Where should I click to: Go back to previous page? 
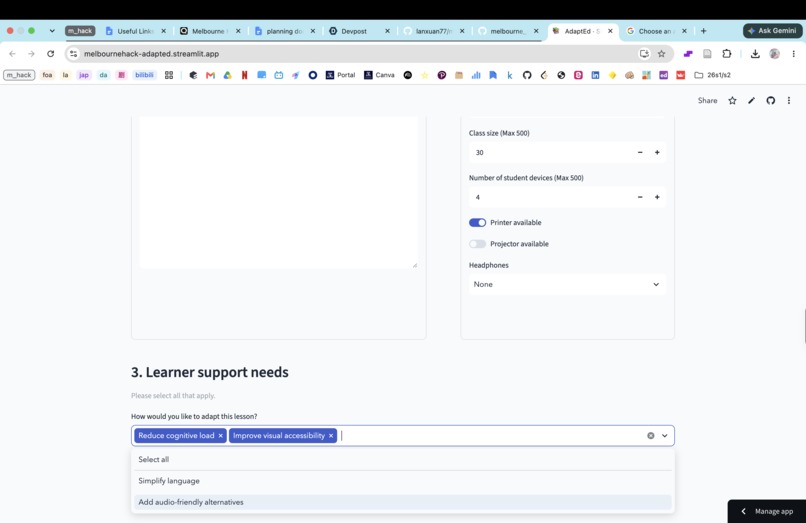tap(12, 53)
